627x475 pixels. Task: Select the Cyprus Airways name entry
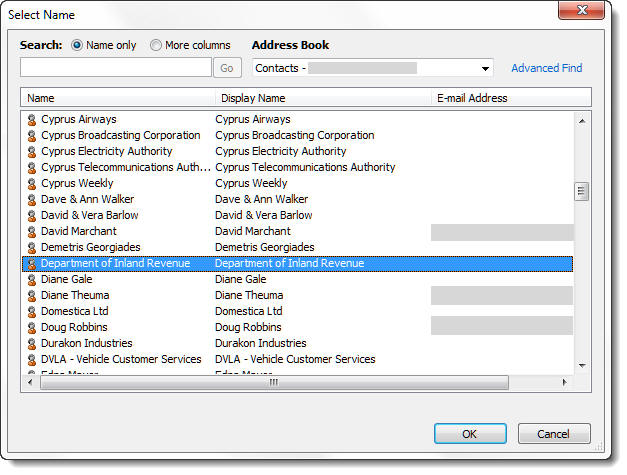79,119
